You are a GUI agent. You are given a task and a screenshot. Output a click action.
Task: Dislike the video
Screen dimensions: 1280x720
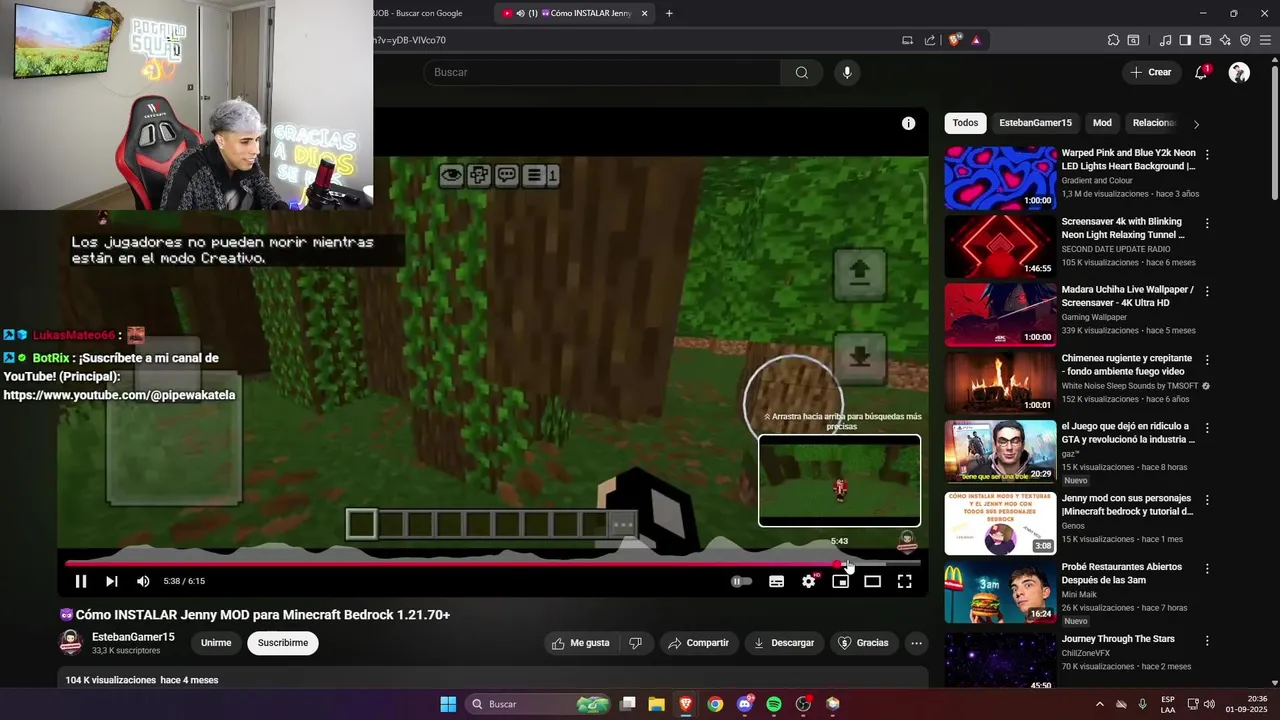[x=636, y=643]
